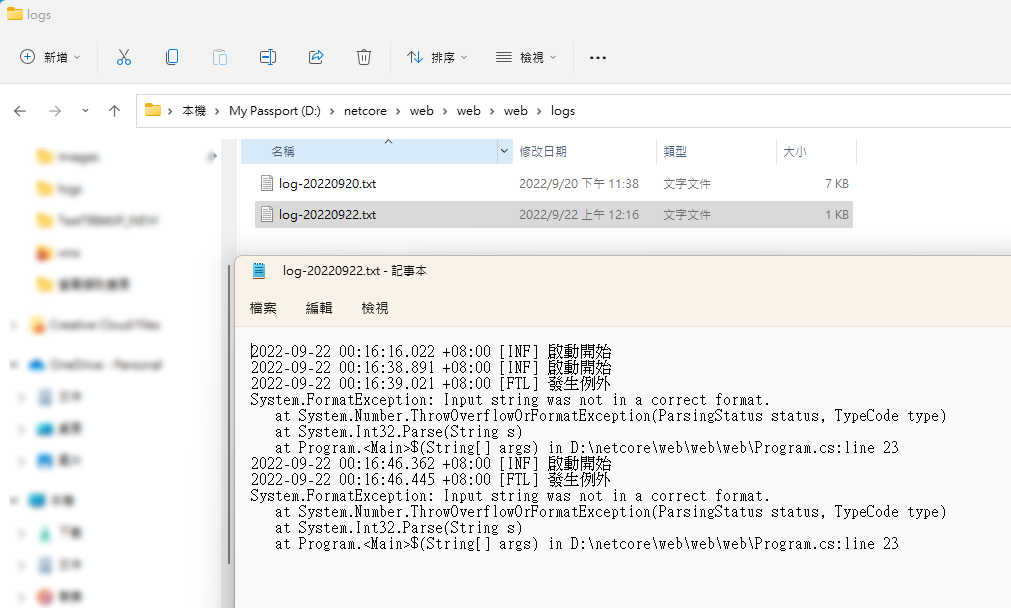Click the last Program.cs:line 23 line
1011x608 pixels.
pyautogui.click(x=587, y=544)
